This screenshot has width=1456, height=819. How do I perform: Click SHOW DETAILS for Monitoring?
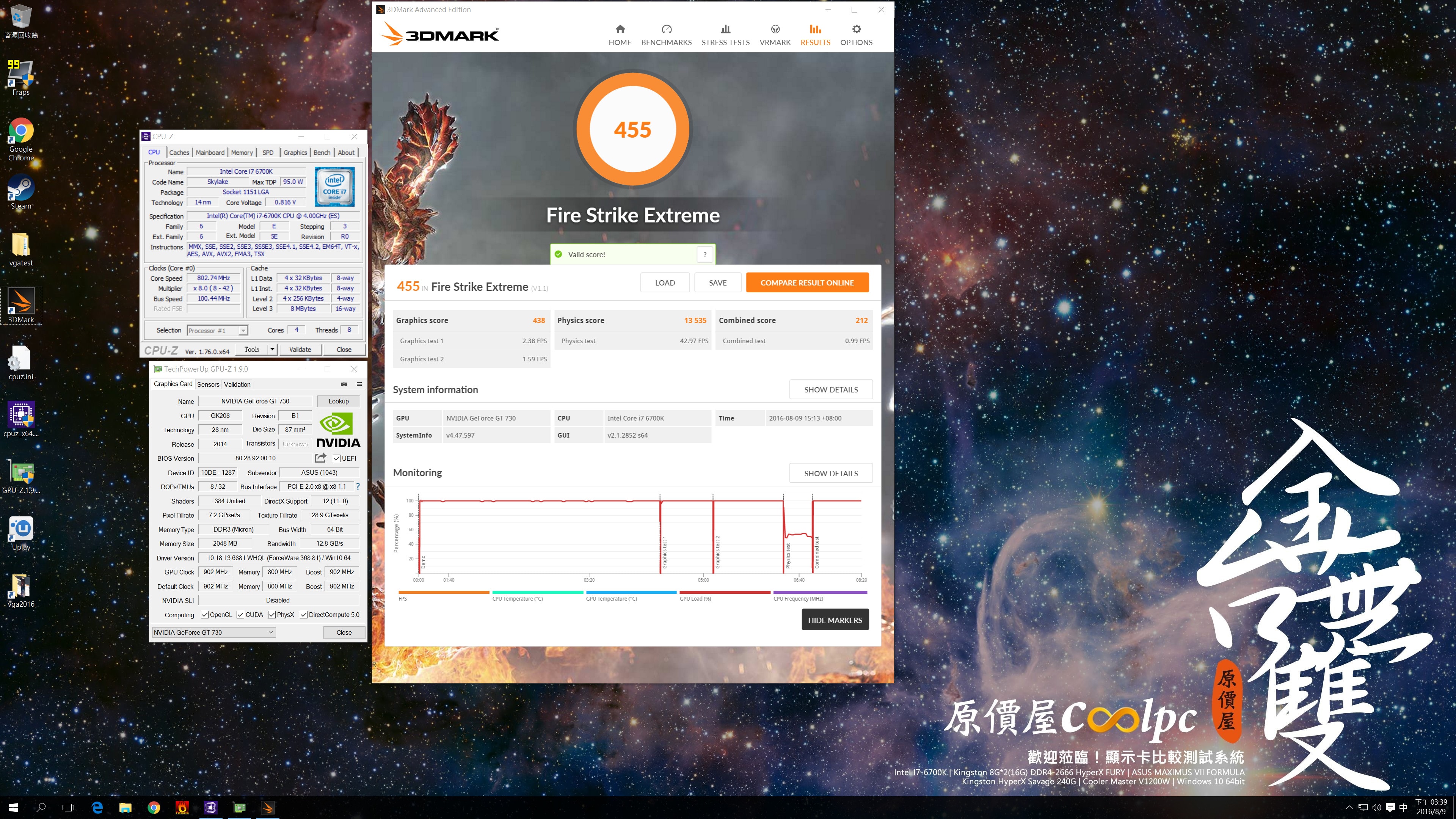tap(830, 473)
